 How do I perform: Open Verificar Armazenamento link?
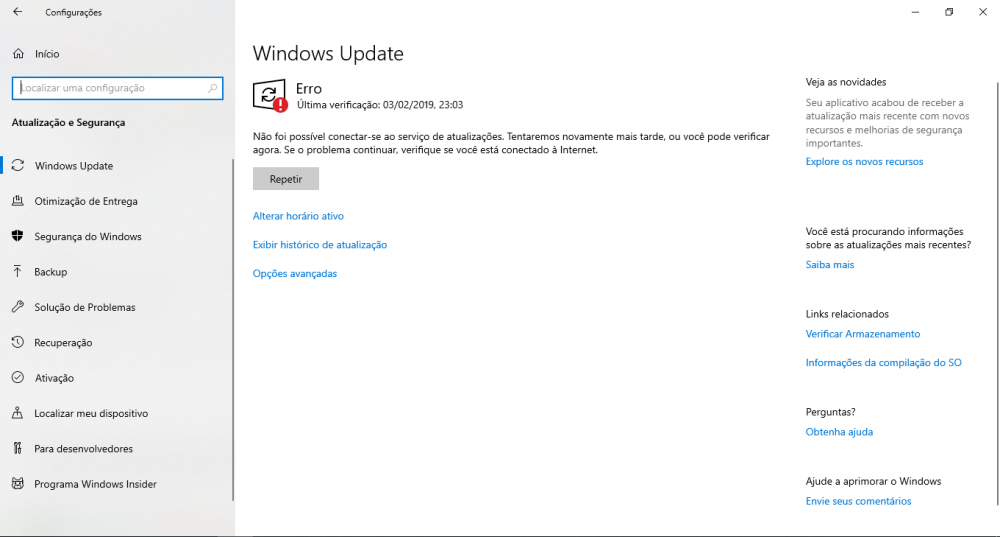tap(863, 334)
